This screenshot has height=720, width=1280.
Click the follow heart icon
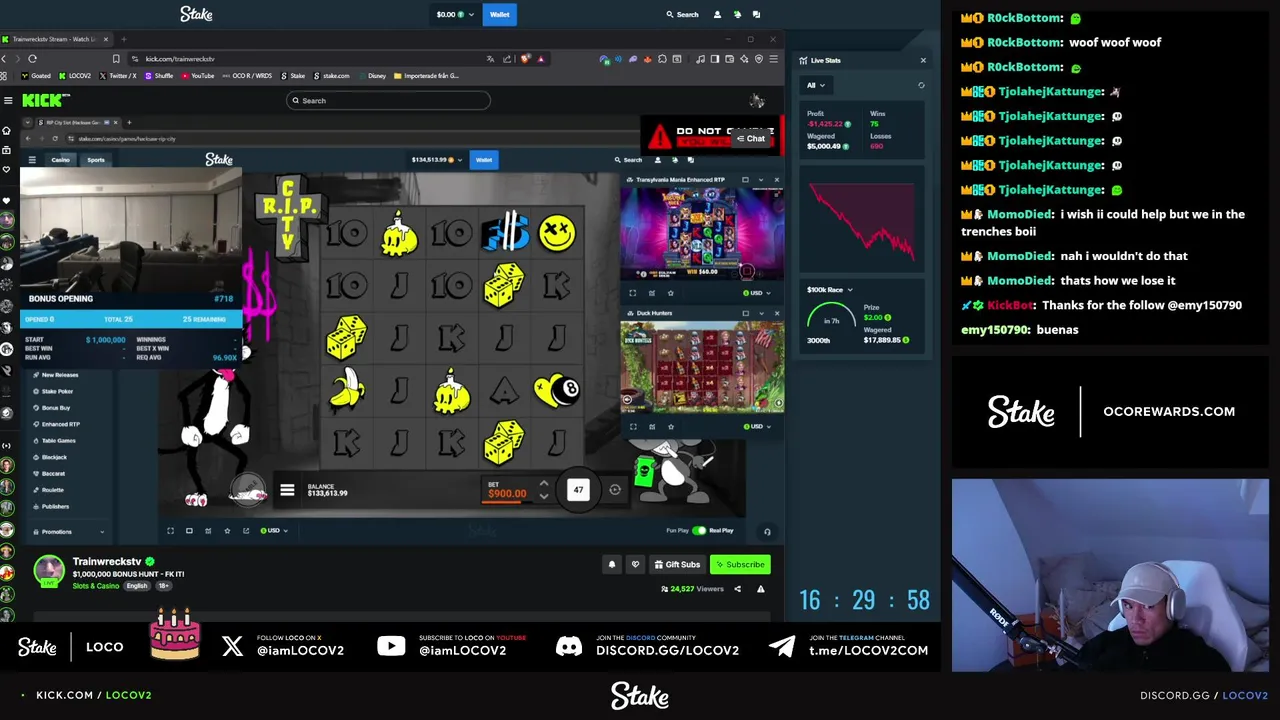click(x=635, y=564)
